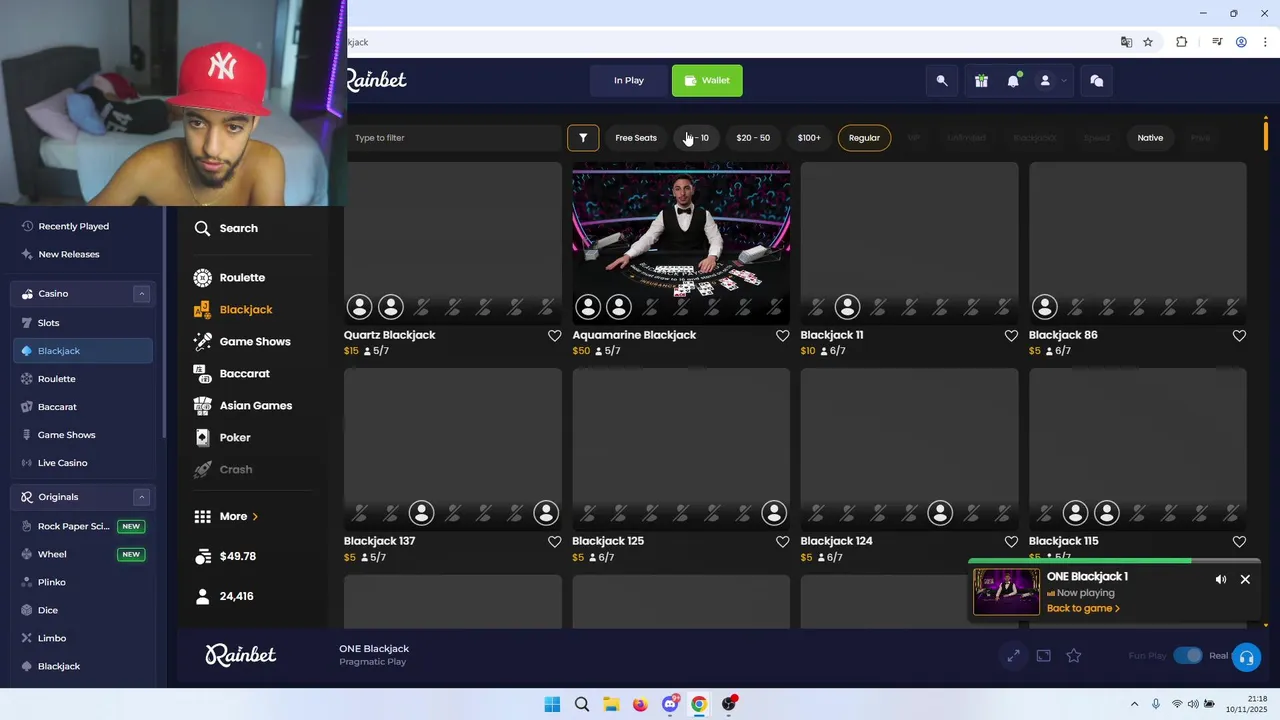The height and width of the screenshot is (720, 1280).
Task: Open the browser translate page icon
Action: 1126,42
